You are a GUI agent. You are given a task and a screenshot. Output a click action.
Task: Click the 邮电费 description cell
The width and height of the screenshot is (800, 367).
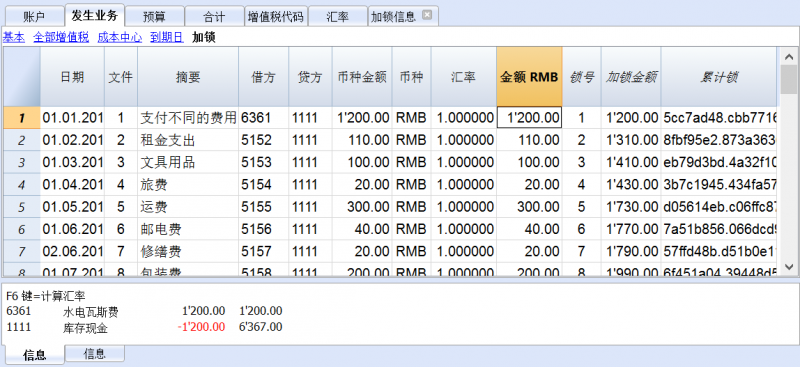(188, 229)
